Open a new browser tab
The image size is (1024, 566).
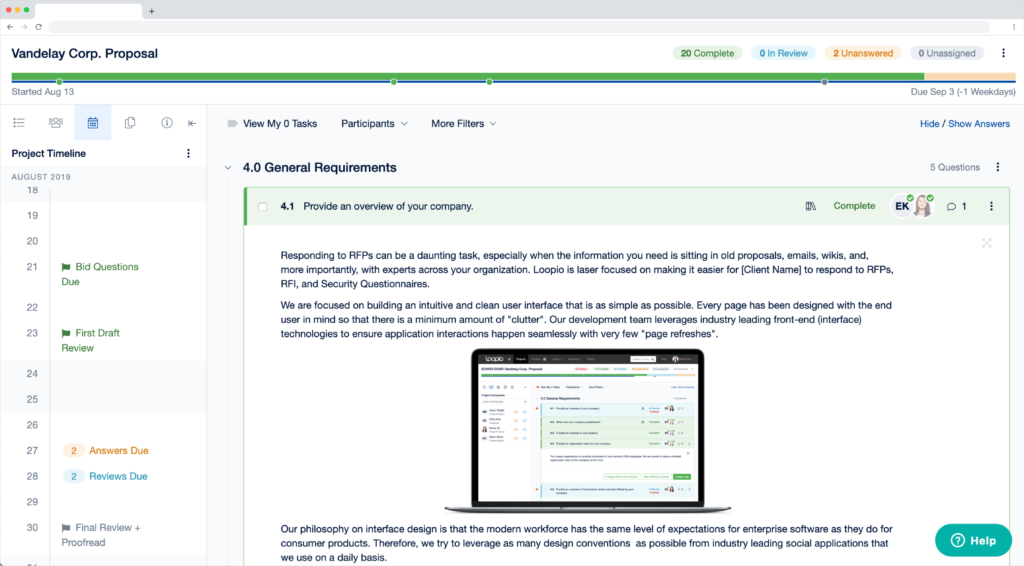(152, 11)
